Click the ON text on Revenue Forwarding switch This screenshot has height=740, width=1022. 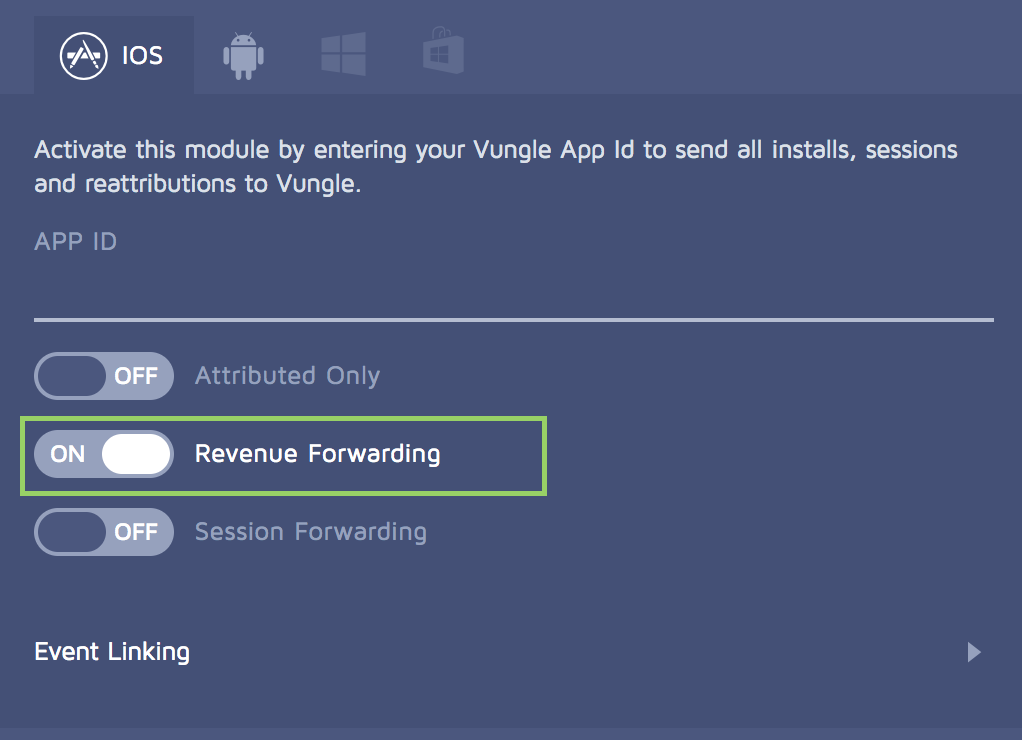click(x=68, y=454)
